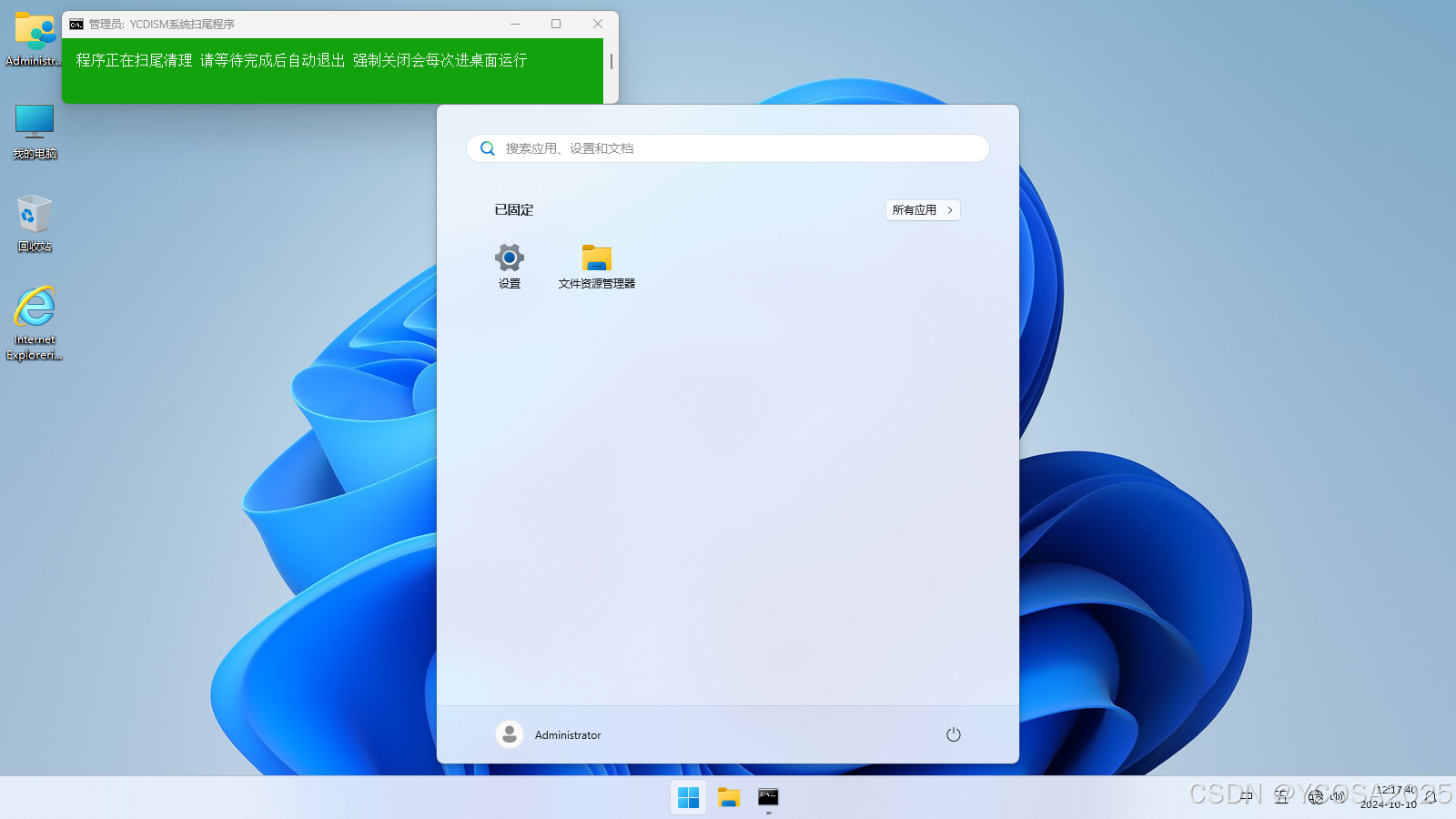Click the power button in Start menu
The height and width of the screenshot is (819, 1456).
coord(953,734)
